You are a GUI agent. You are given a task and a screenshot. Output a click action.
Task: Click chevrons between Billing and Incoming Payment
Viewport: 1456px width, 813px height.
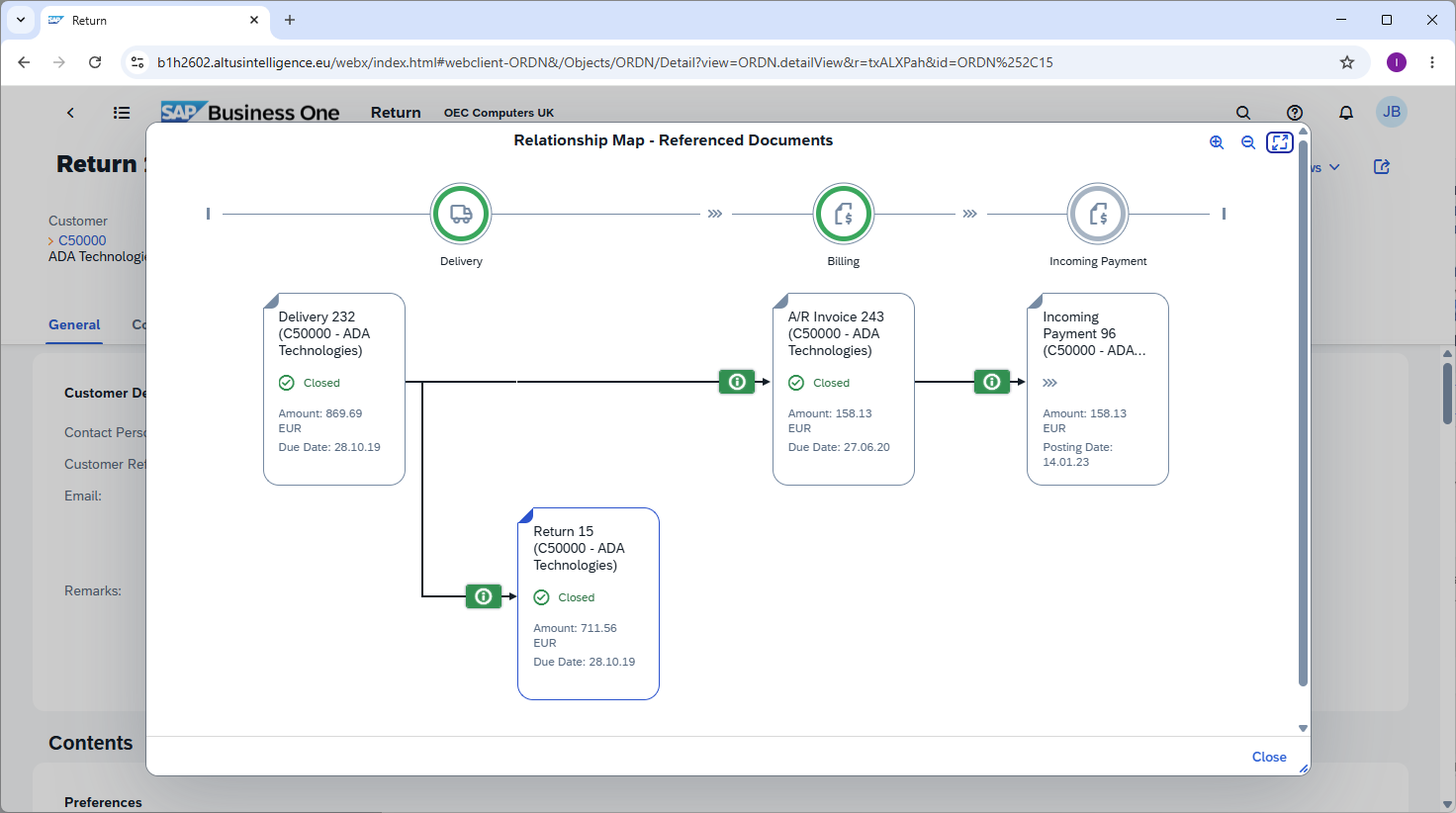click(970, 214)
